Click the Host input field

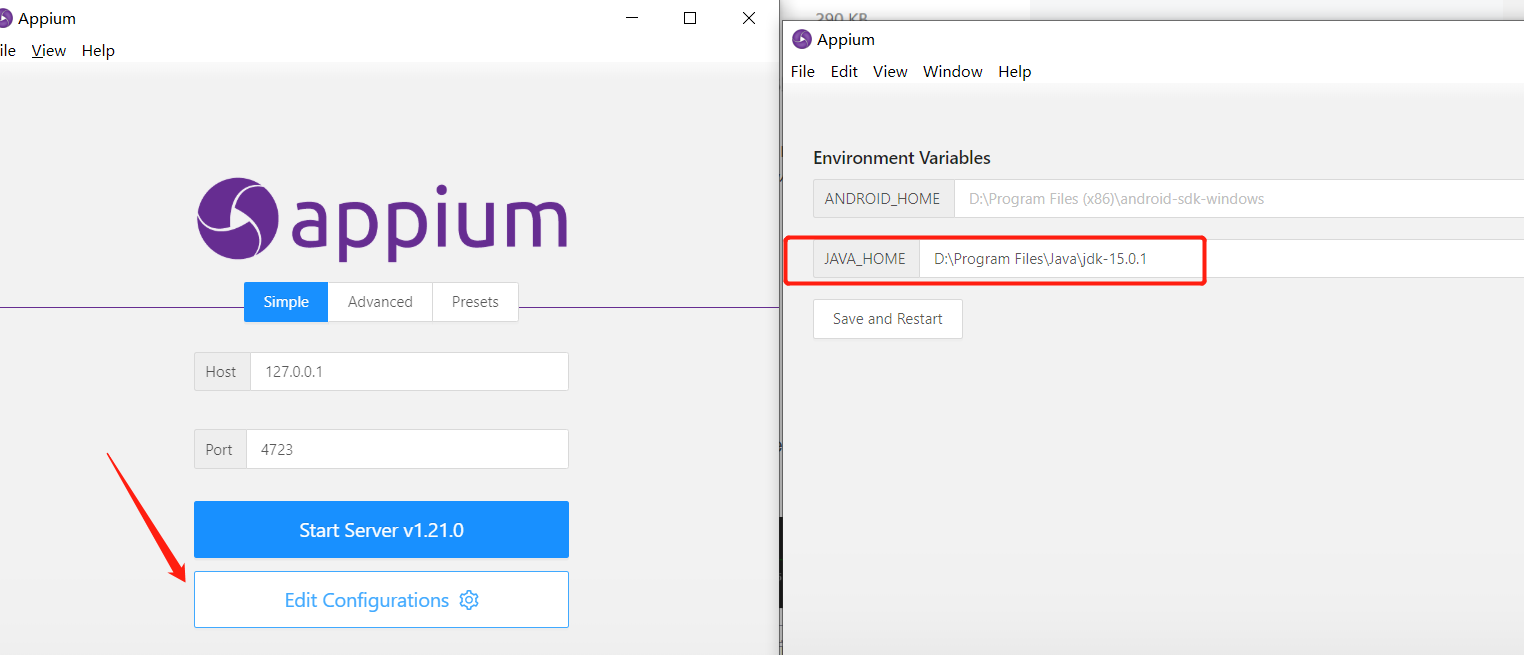pos(409,371)
